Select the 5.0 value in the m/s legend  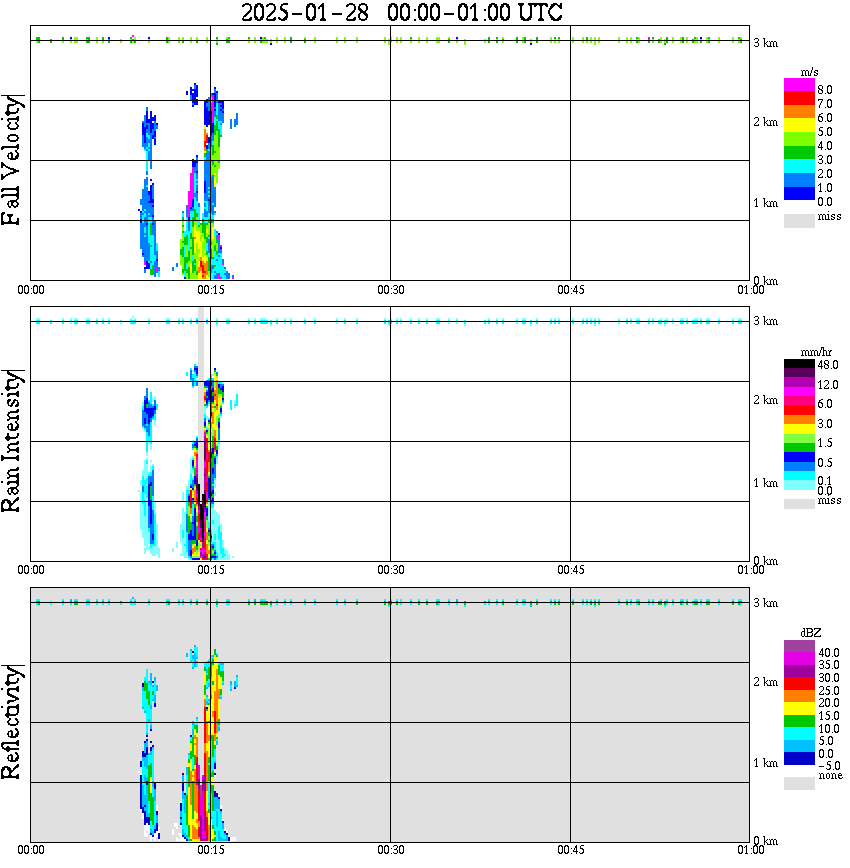(x=825, y=132)
